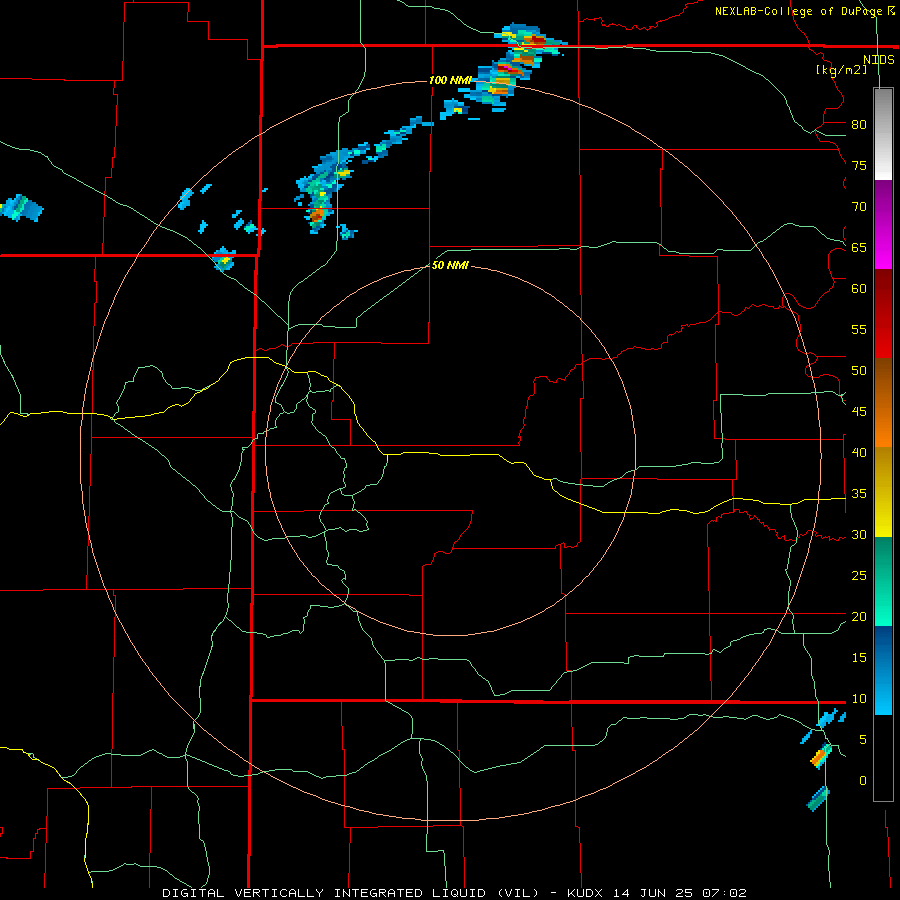Select the 0 value on the color scale

pyautogui.click(x=863, y=781)
